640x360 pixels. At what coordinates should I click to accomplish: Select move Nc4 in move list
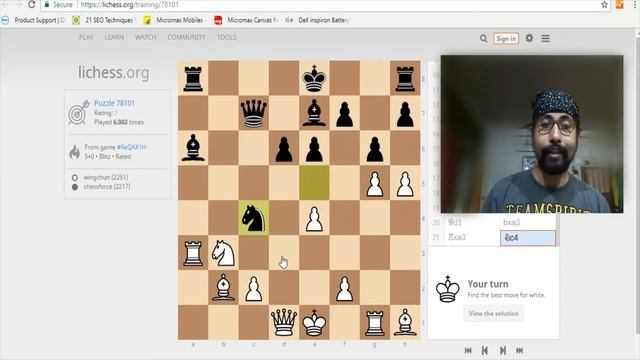(528, 238)
